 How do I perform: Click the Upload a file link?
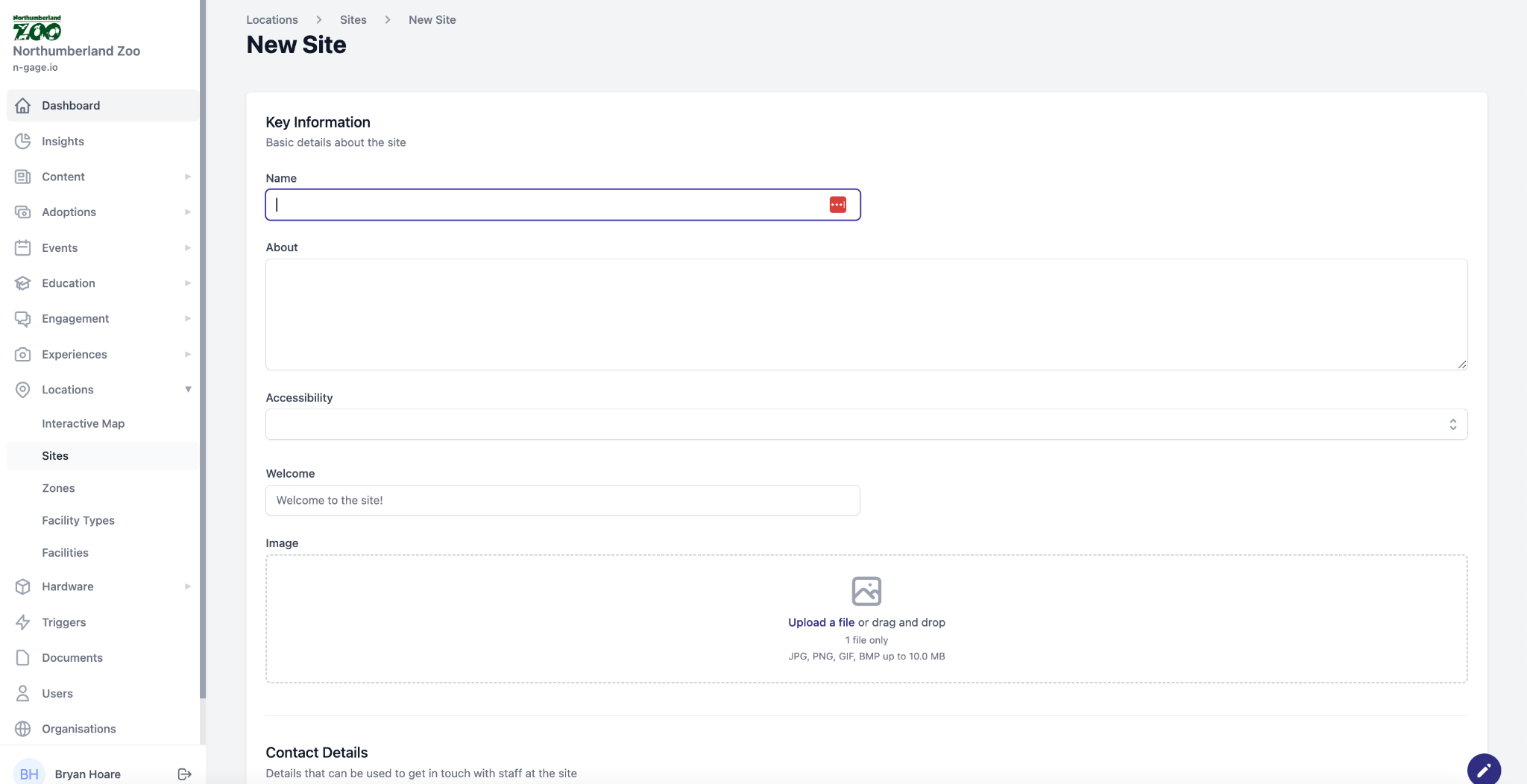[x=821, y=622]
